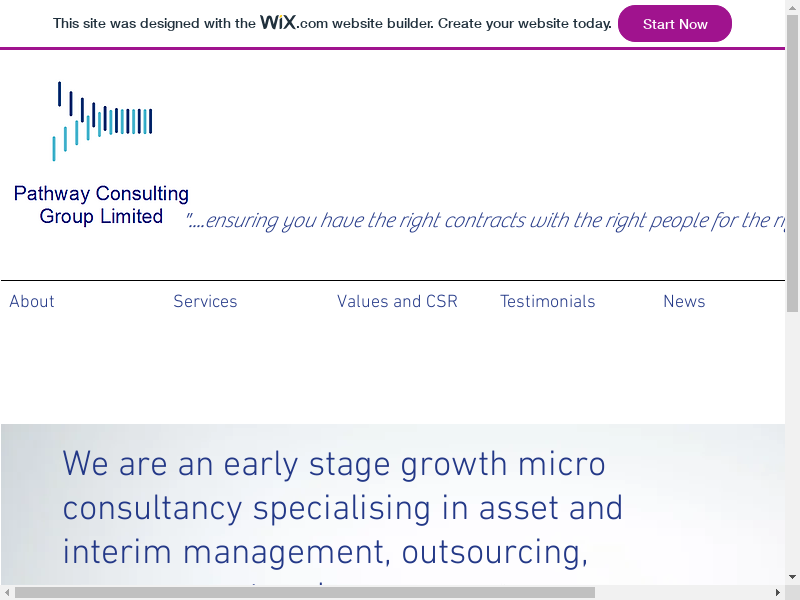Click the horizontal scrollbar thumb
This screenshot has width=800, height=600.
300,592
